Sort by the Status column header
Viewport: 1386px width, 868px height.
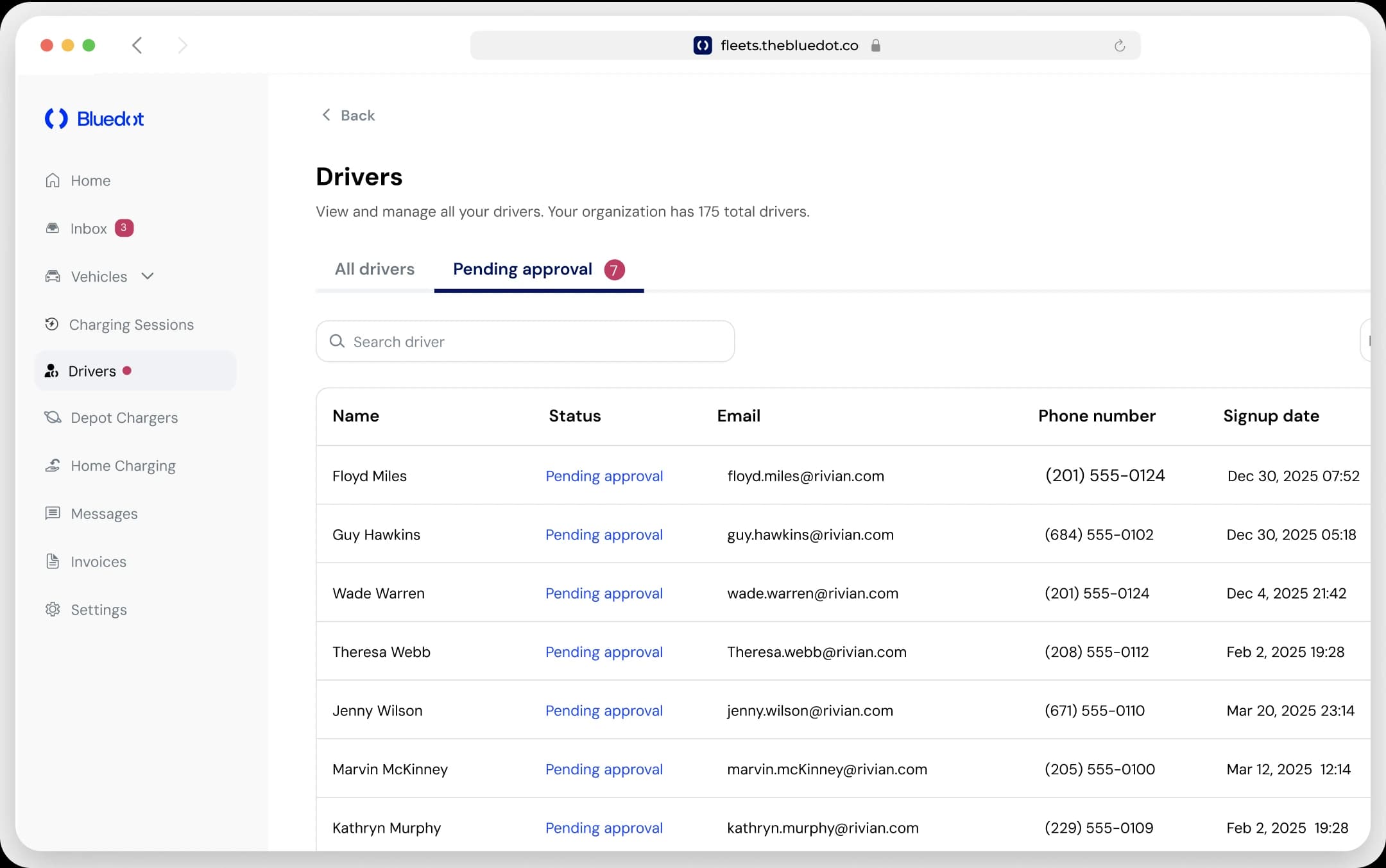click(575, 416)
